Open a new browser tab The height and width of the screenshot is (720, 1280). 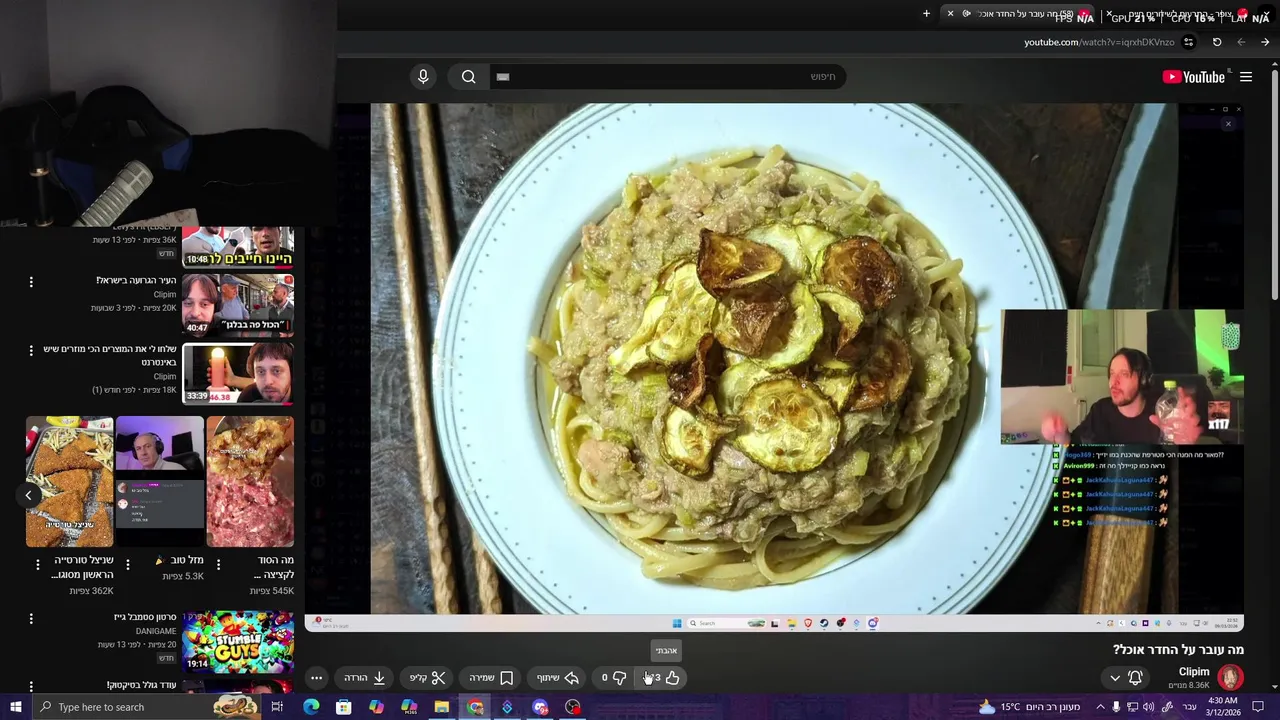[926, 14]
